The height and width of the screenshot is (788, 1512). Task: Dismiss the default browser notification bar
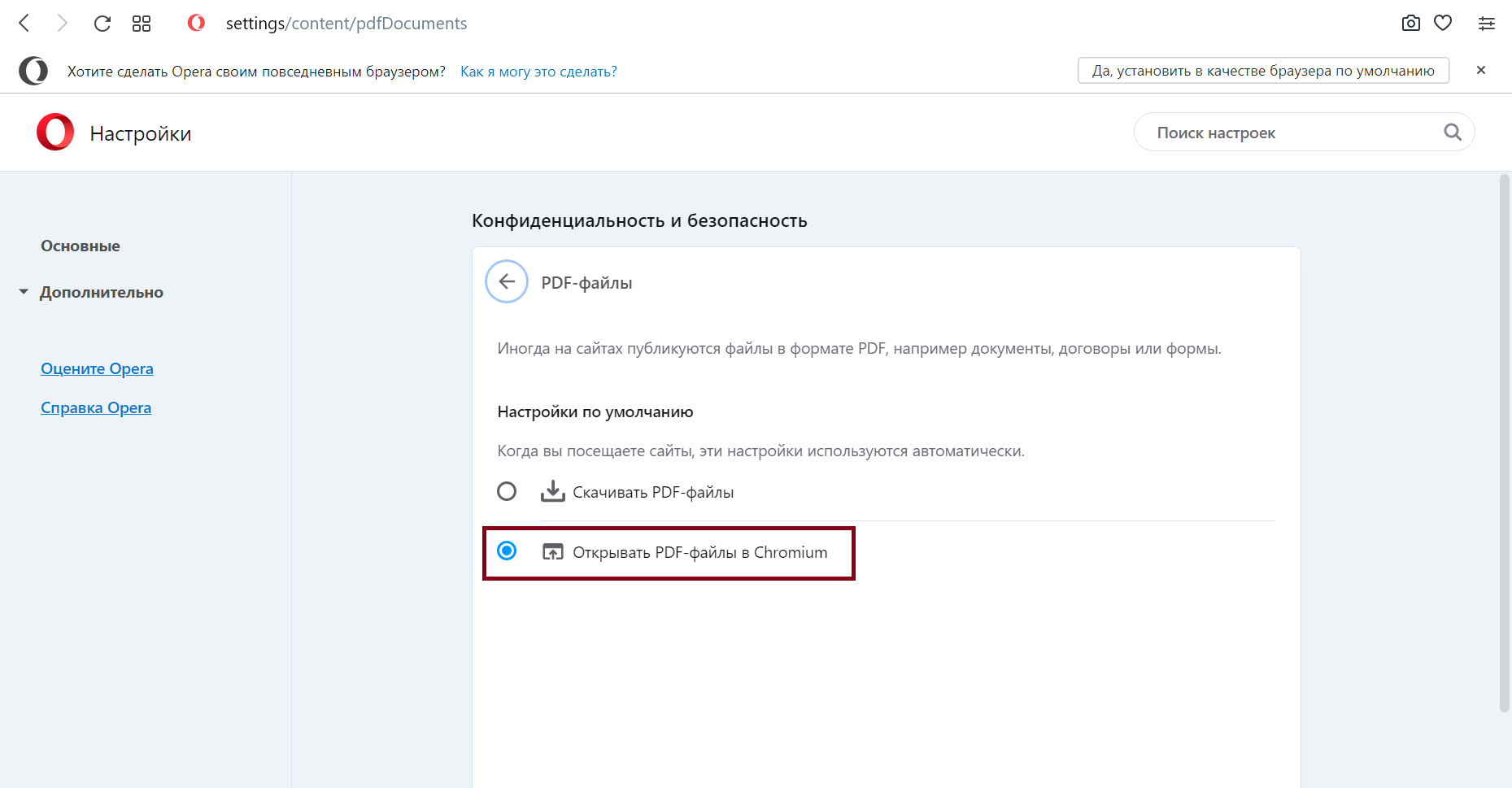1481,71
